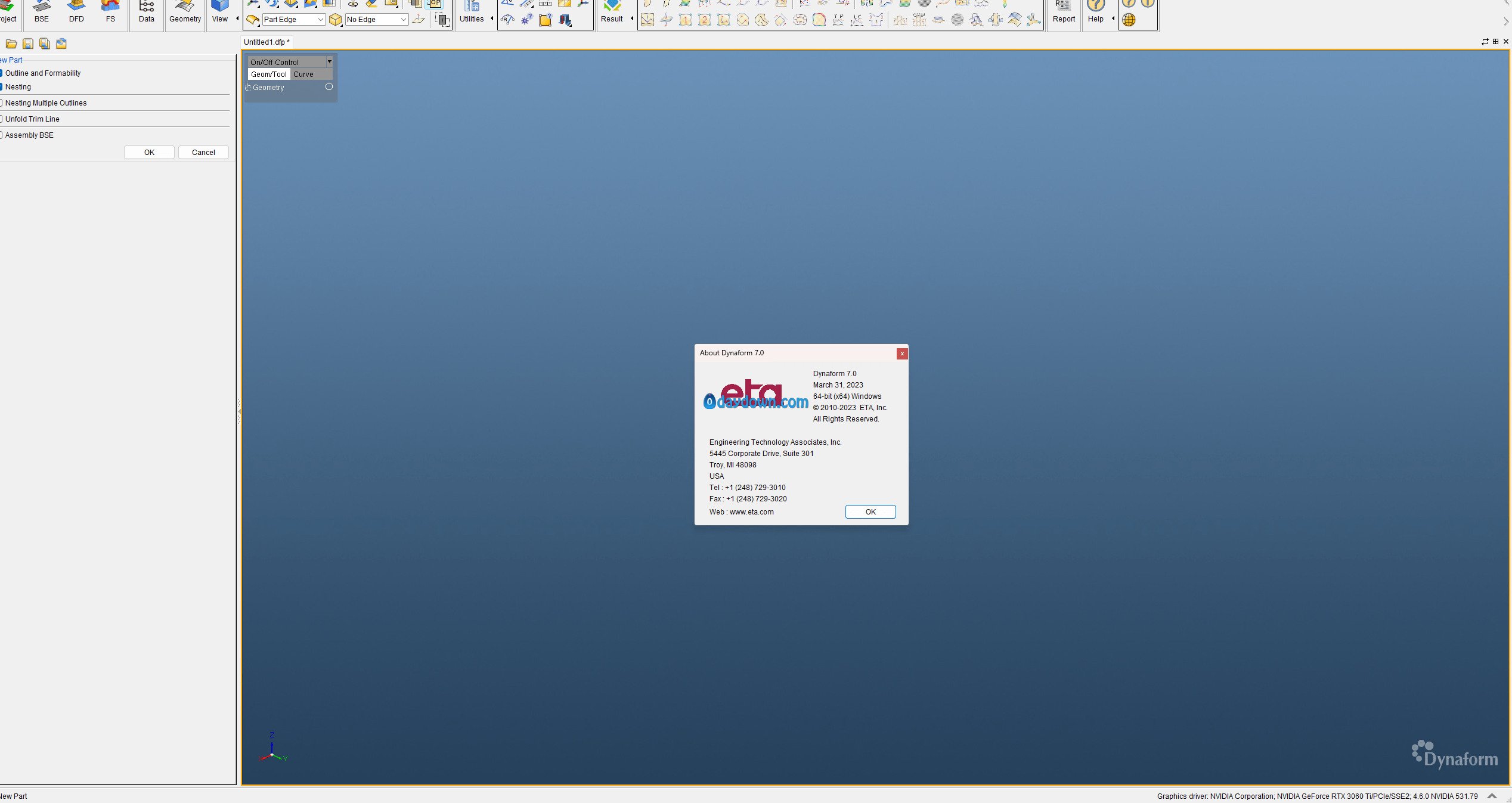1512x803 pixels.
Task: Click the tile windows icon near tab close
Action: click(1495, 42)
